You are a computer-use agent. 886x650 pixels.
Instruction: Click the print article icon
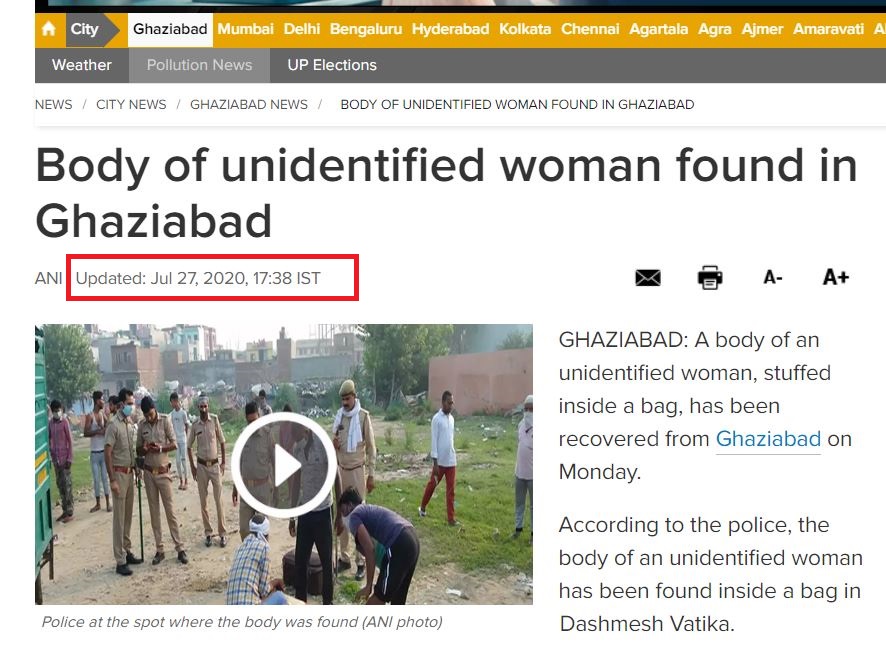[710, 278]
